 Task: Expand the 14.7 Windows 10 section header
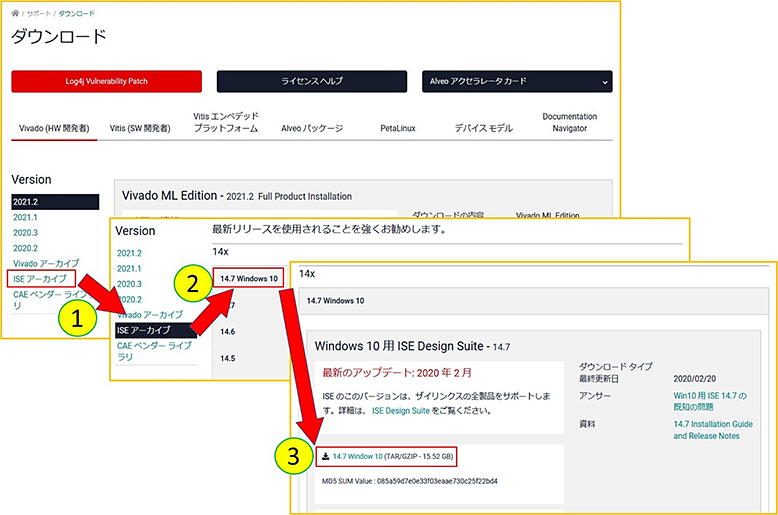(x=533, y=301)
